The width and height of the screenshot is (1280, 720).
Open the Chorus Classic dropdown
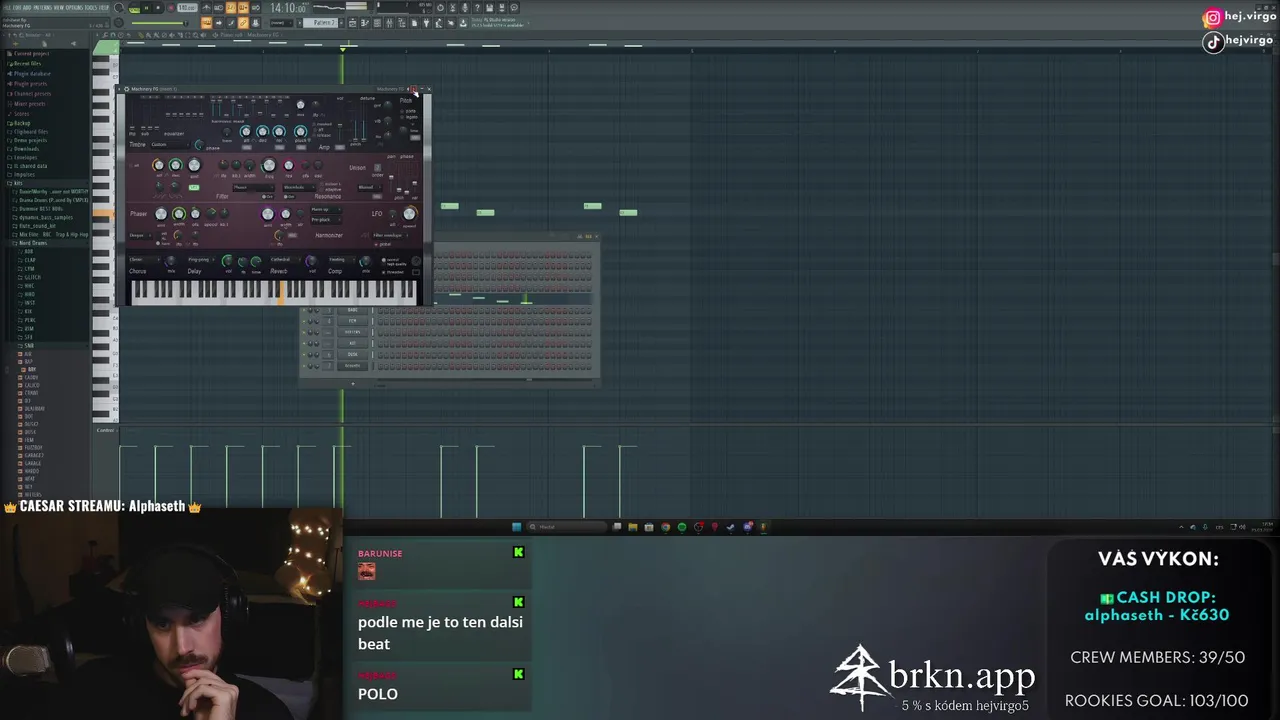coord(145,259)
